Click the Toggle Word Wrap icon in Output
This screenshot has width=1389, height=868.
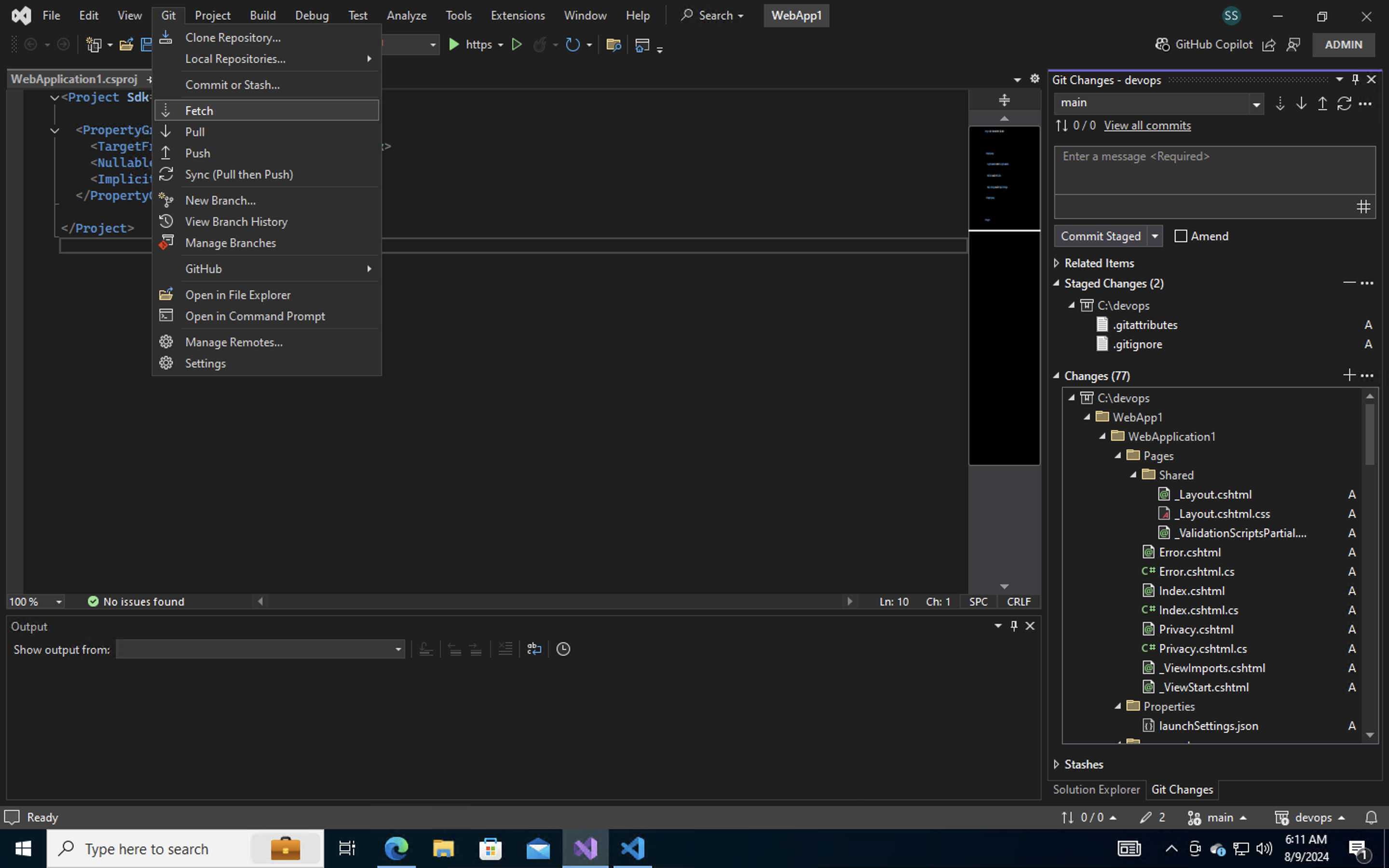coord(534,649)
